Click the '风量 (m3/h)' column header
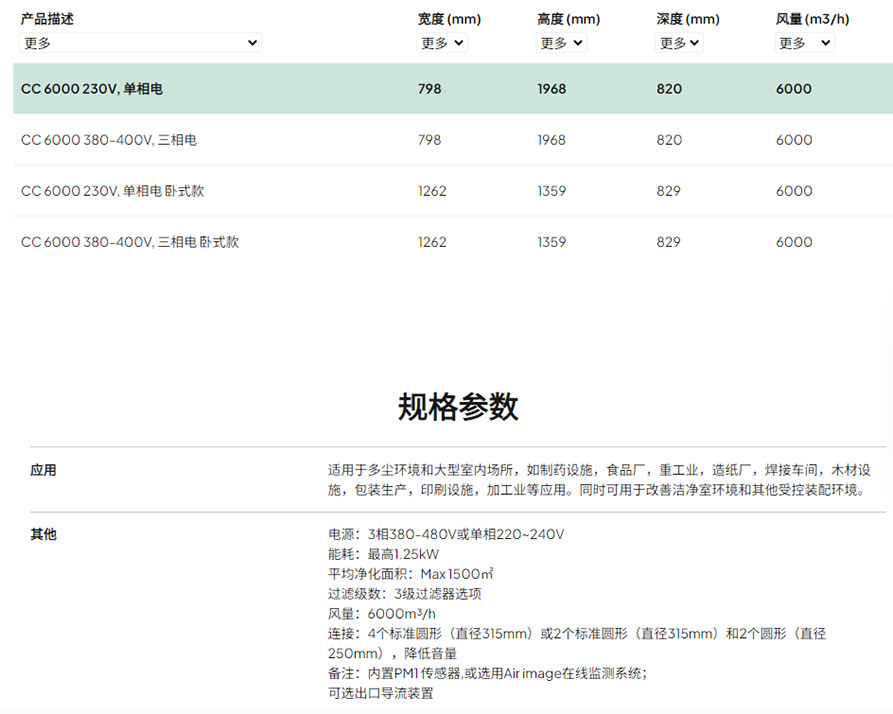 pos(812,19)
